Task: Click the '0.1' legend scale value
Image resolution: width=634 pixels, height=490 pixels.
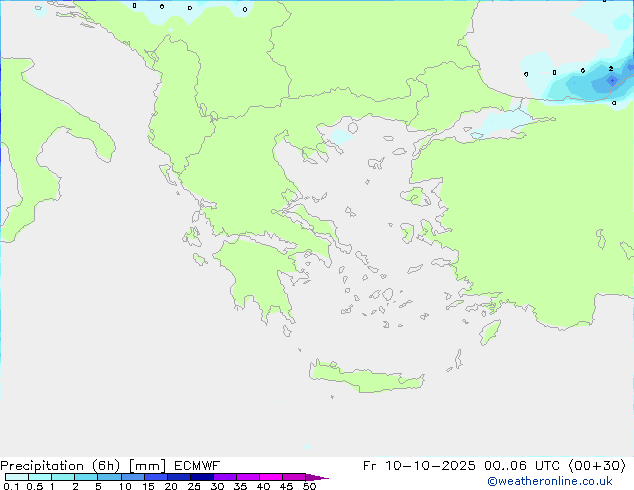Action: (x=11, y=486)
